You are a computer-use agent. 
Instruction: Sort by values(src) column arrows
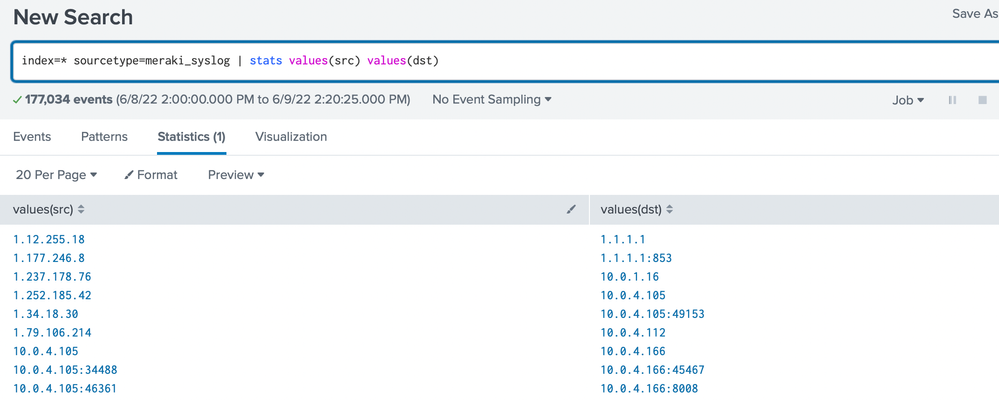81,209
